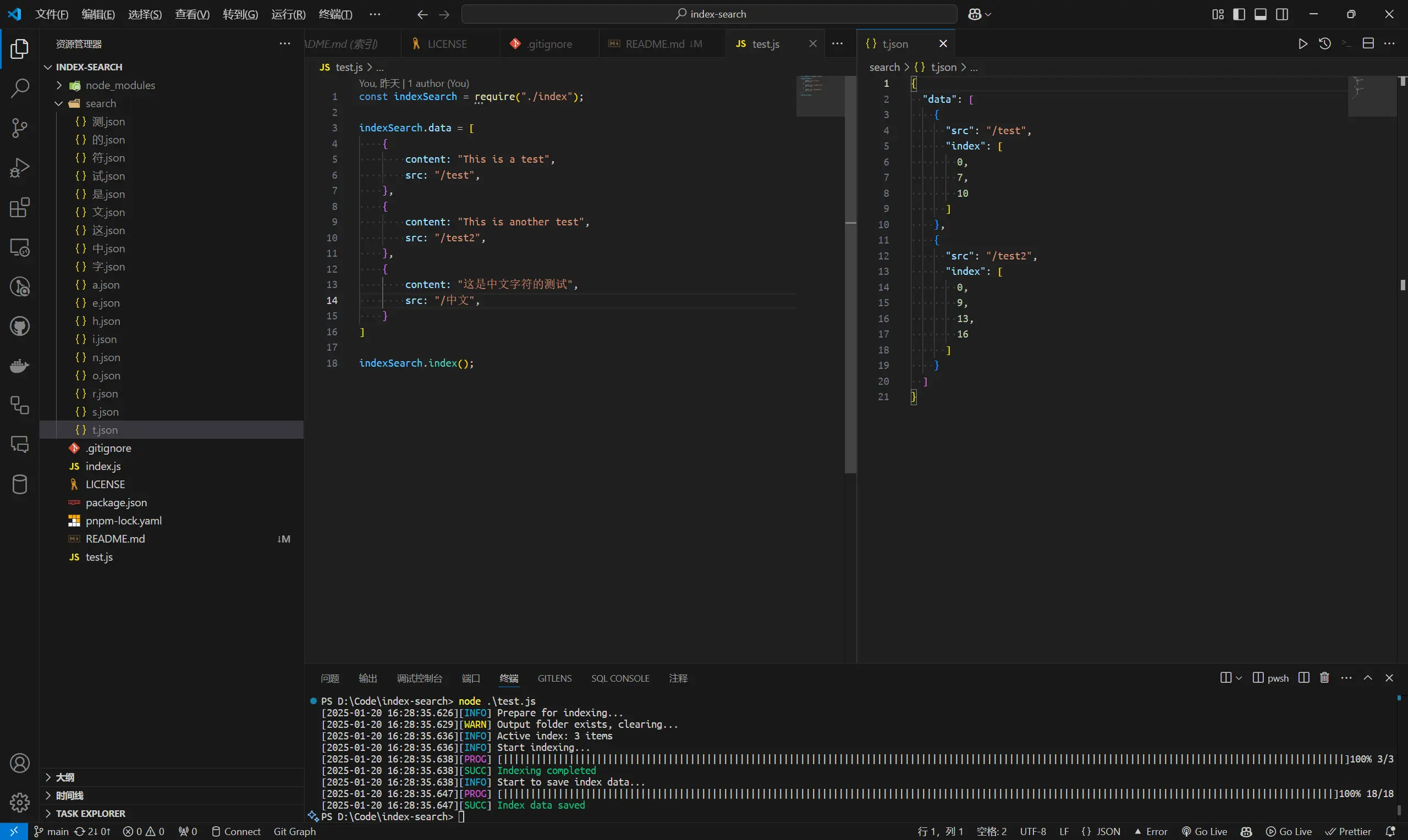1408x840 pixels.
Task: Open the Extensions view
Action: pos(20,207)
